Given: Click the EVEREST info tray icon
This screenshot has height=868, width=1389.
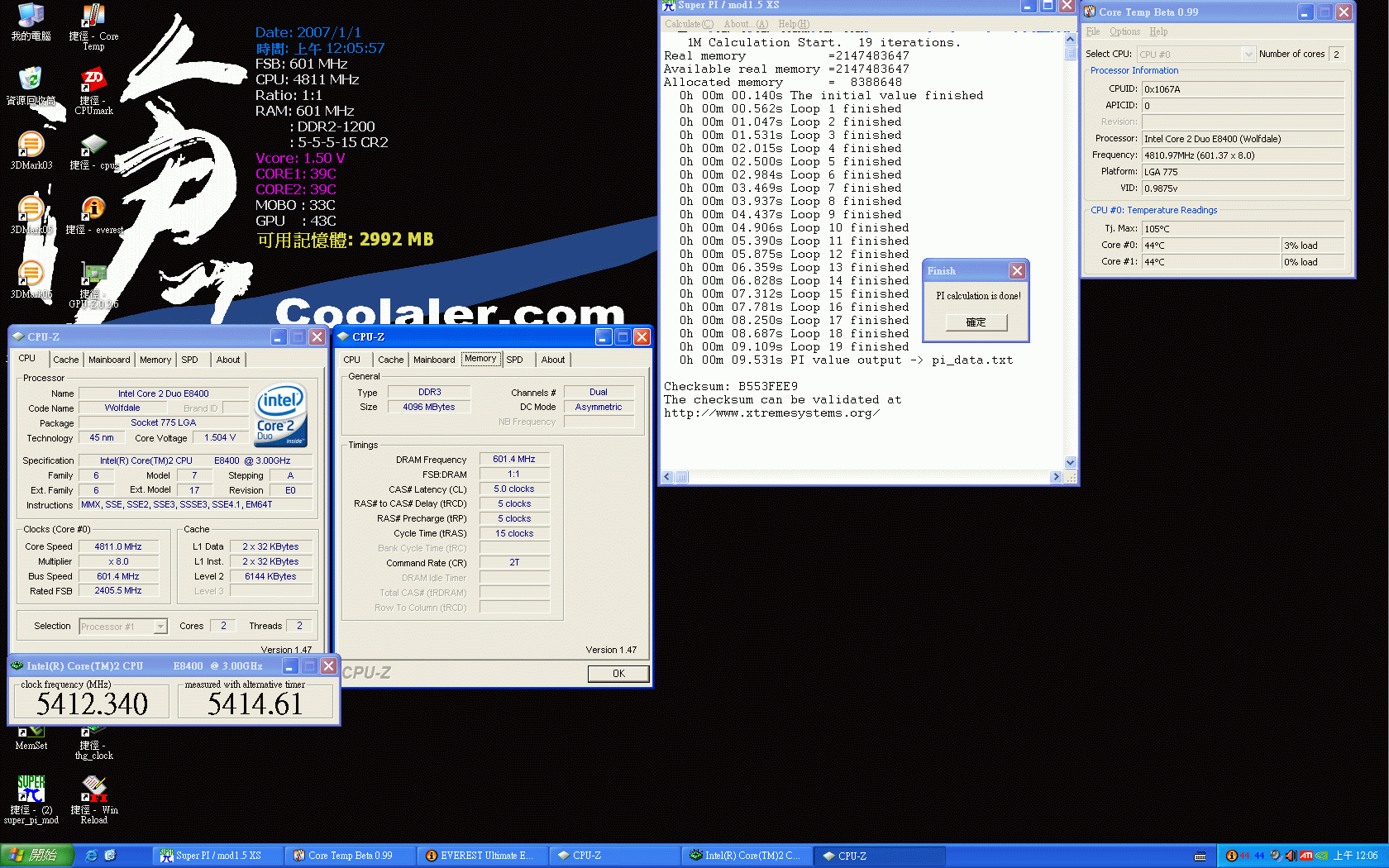Looking at the screenshot, I should click(x=1231, y=856).
